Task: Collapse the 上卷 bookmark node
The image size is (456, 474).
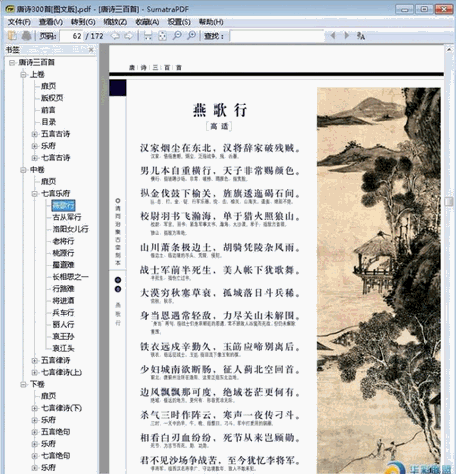Action: 23,74
